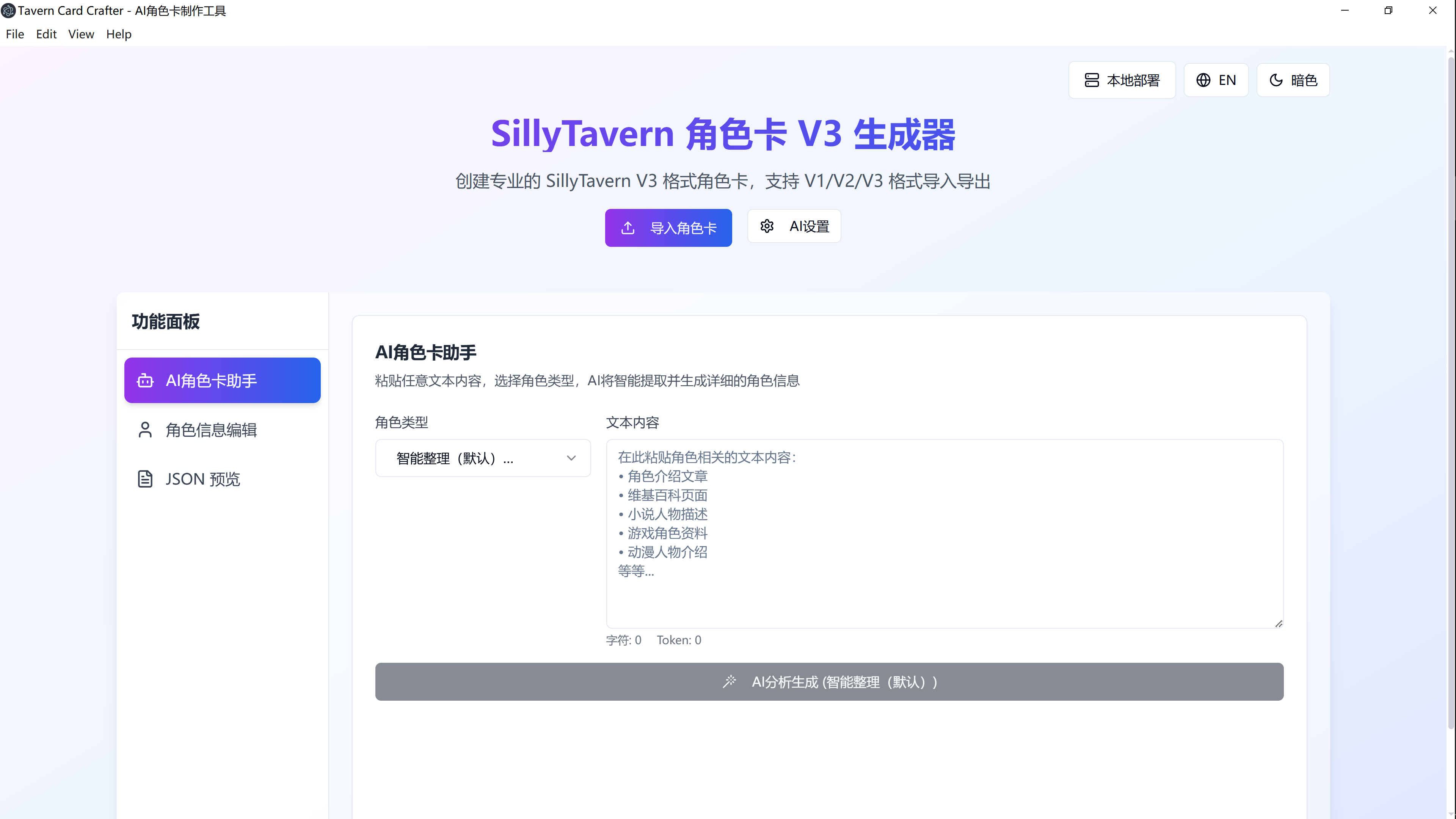Image resolution: width=1456 pixels, height=819 pixels.
Task: Select the AI角色卡助手 panel tab
Action: 222,380
